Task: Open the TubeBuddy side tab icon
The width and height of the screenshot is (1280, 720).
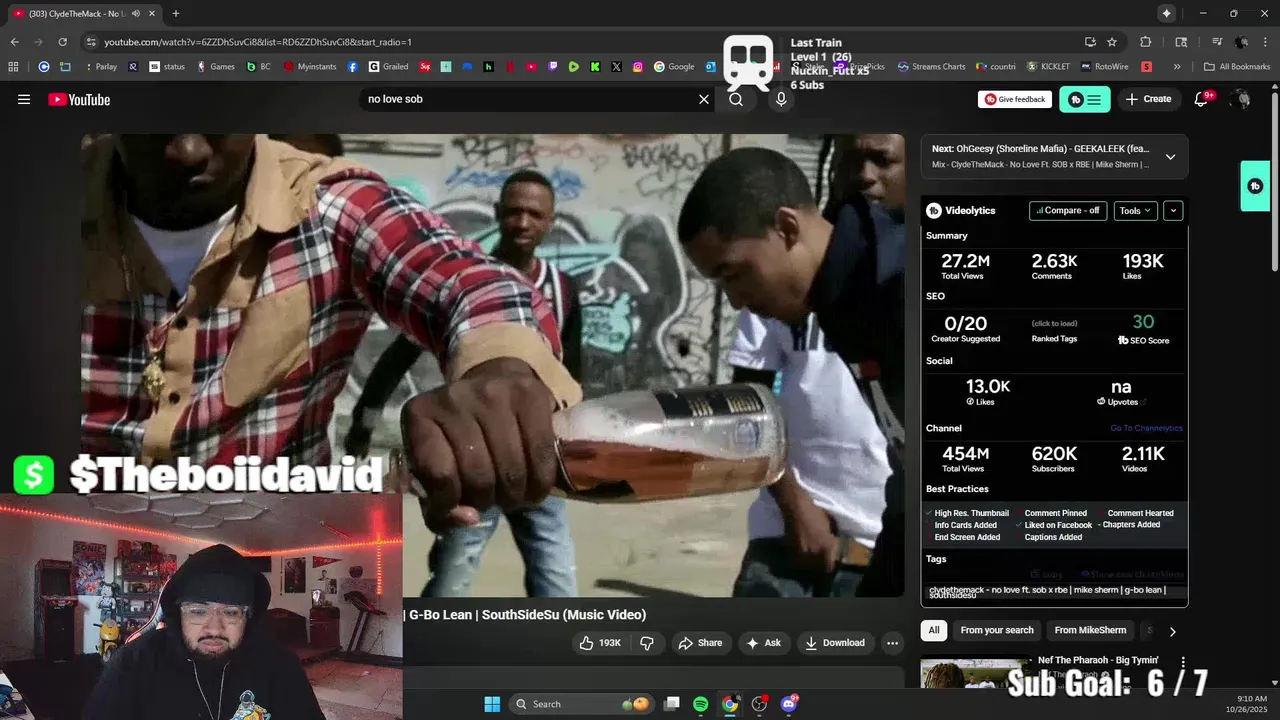Action: tap(1255, 186)
